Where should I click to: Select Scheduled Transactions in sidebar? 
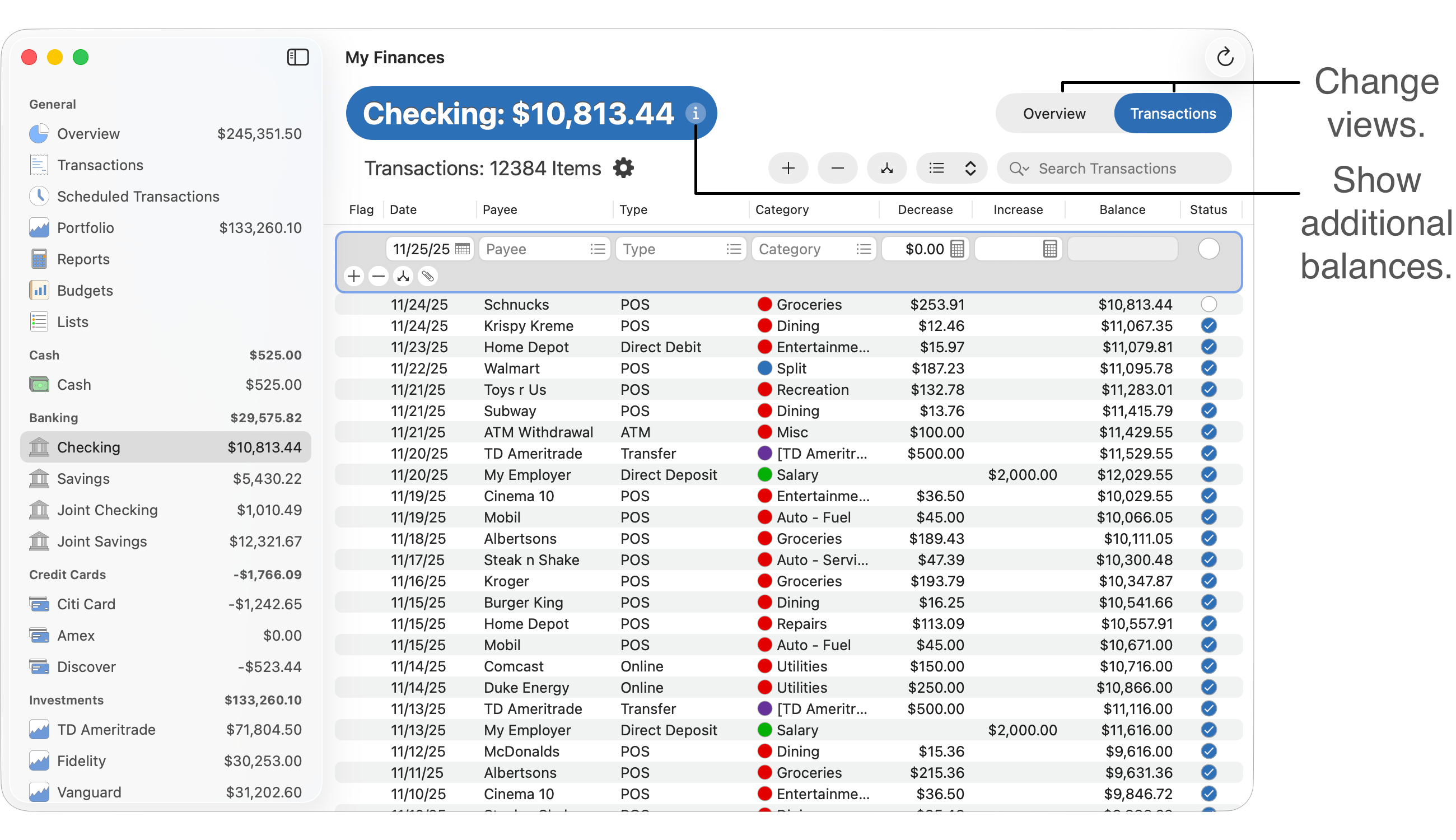pos(138,197)
